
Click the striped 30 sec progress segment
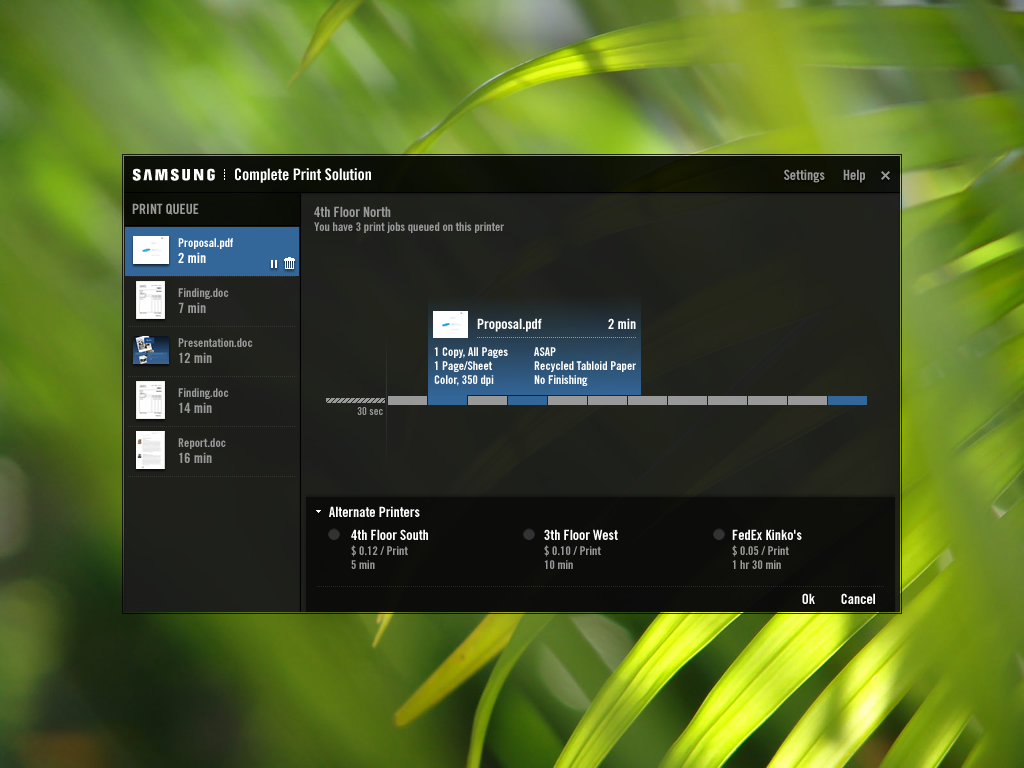355,401
